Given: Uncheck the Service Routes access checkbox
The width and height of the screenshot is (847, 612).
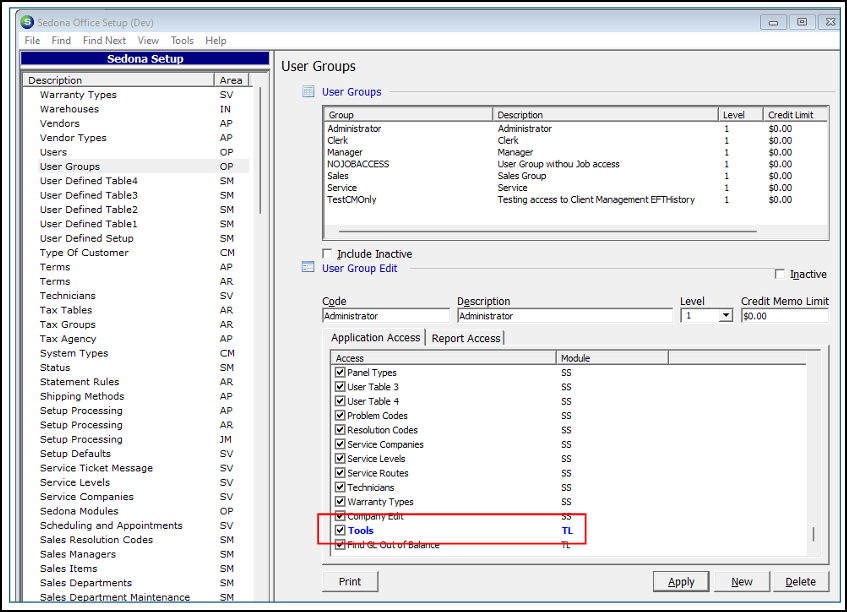Looking at the screenshot, I should (x=340, y=473).
